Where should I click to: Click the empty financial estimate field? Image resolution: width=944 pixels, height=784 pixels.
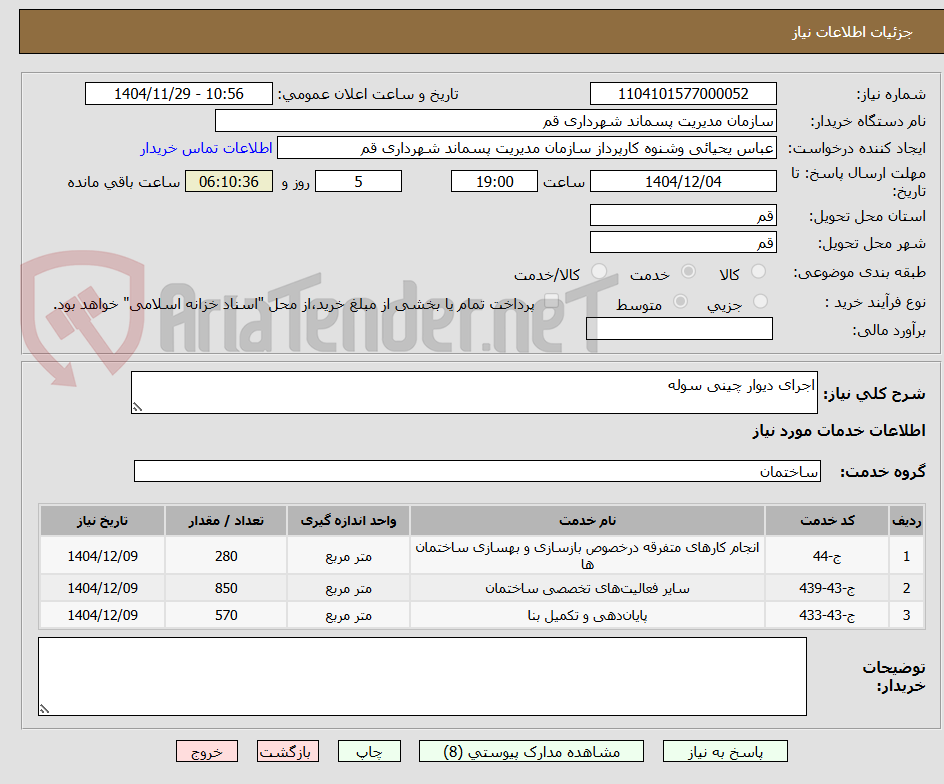click(679, 329)
